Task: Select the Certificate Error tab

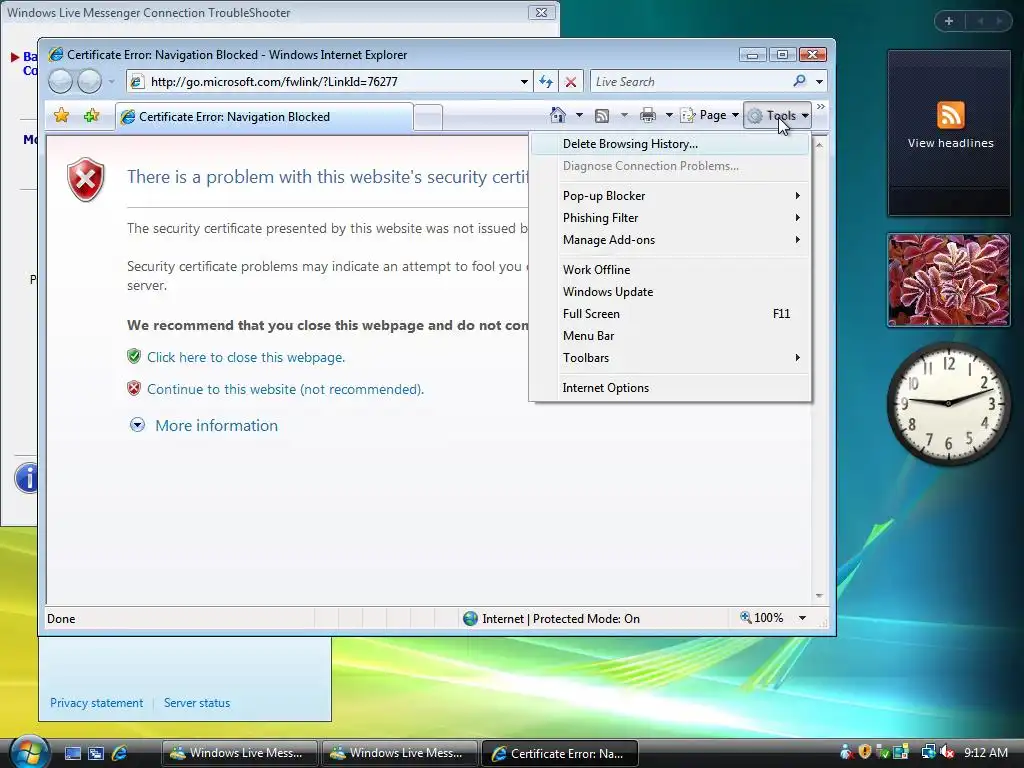Action: pyautogui.click(x=264, y=117)
